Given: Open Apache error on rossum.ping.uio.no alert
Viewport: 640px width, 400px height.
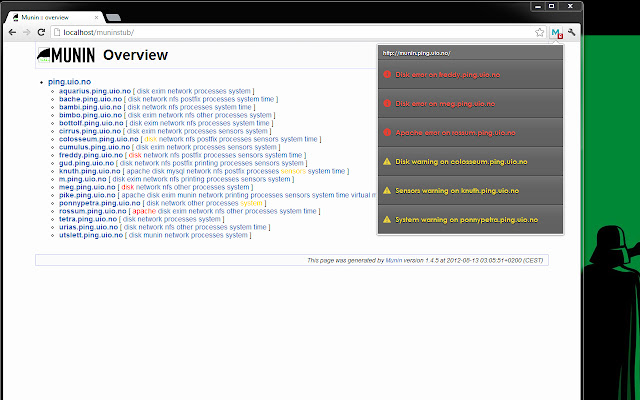Looking at the screenshot, I should (x=470, y=132).
